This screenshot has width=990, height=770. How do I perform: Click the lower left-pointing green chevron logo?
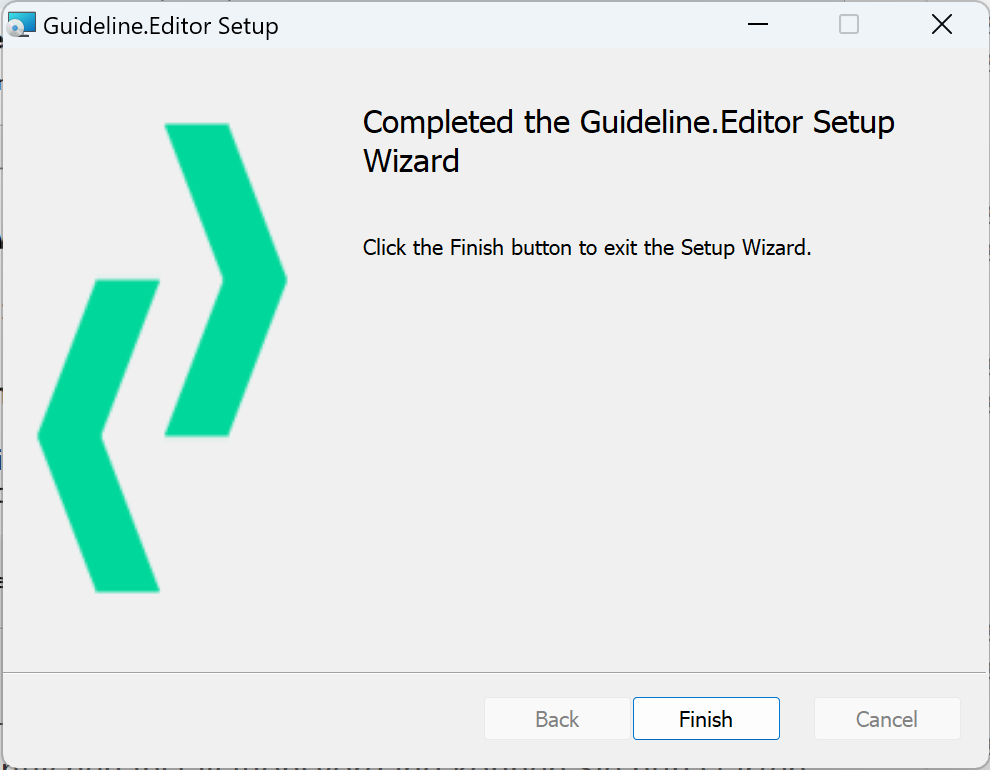98,435
